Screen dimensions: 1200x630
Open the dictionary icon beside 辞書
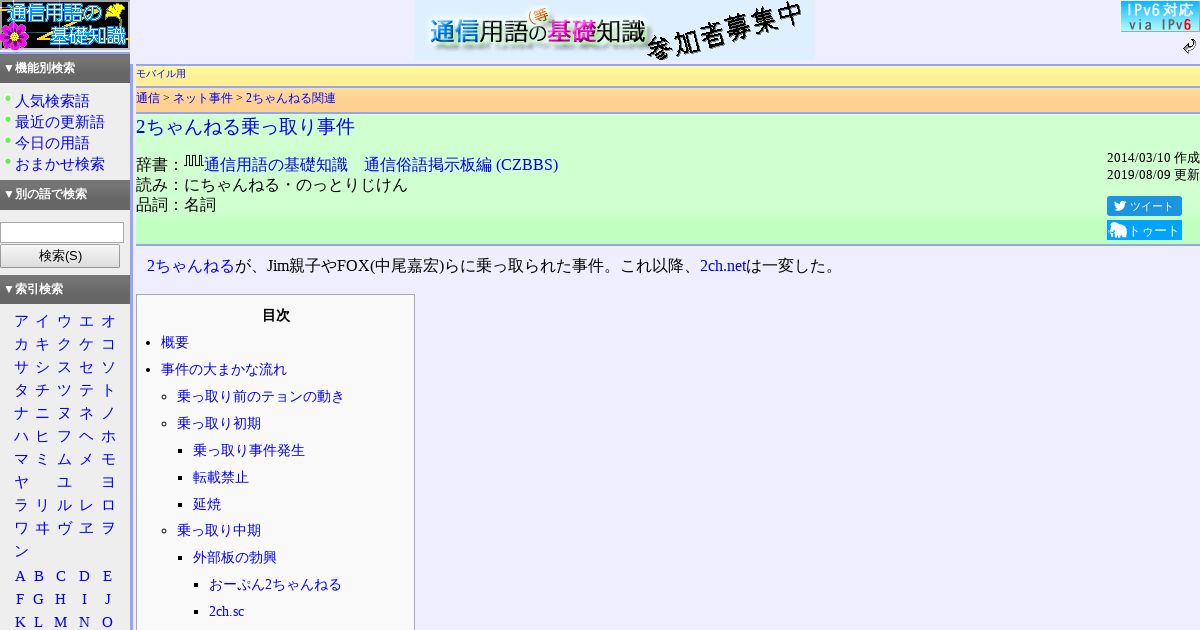coord(194,162)
